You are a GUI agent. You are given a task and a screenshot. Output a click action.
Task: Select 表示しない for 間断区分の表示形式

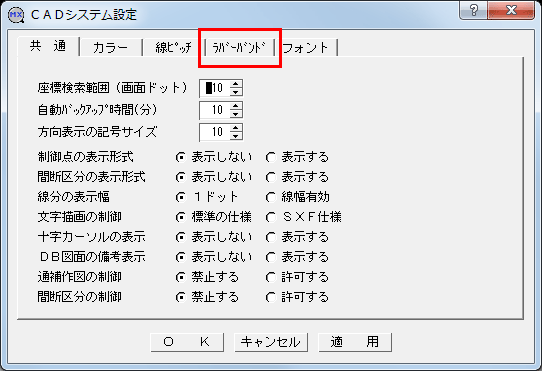(x=214, y=177)
